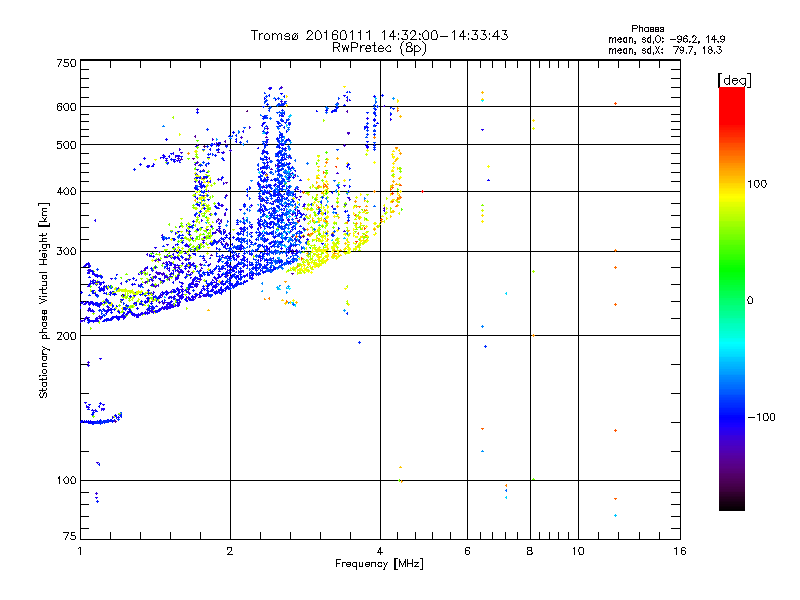Image resolution: width=800 pixels, height=600 pixels.
Task: Click the '75' height axis tick label
Action: coord(70,536)
